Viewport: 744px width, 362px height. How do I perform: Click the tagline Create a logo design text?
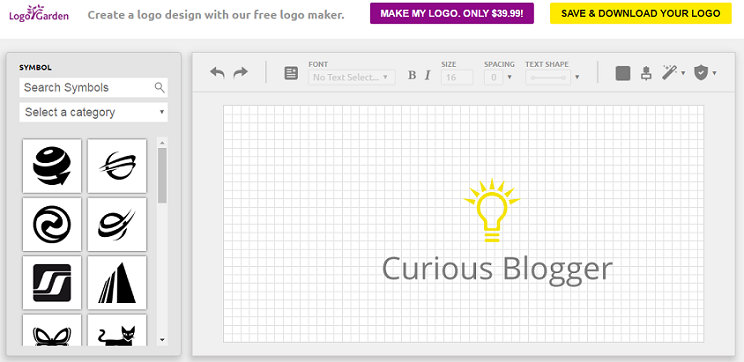pyautogui.click(x=216, y=15)
